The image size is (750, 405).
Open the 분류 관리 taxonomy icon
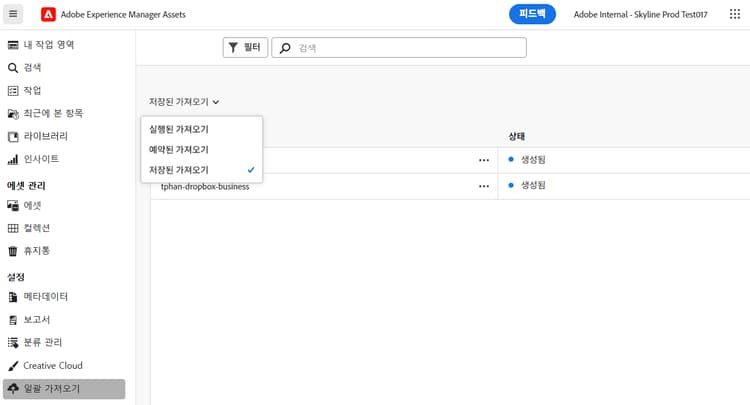point(13,342)
